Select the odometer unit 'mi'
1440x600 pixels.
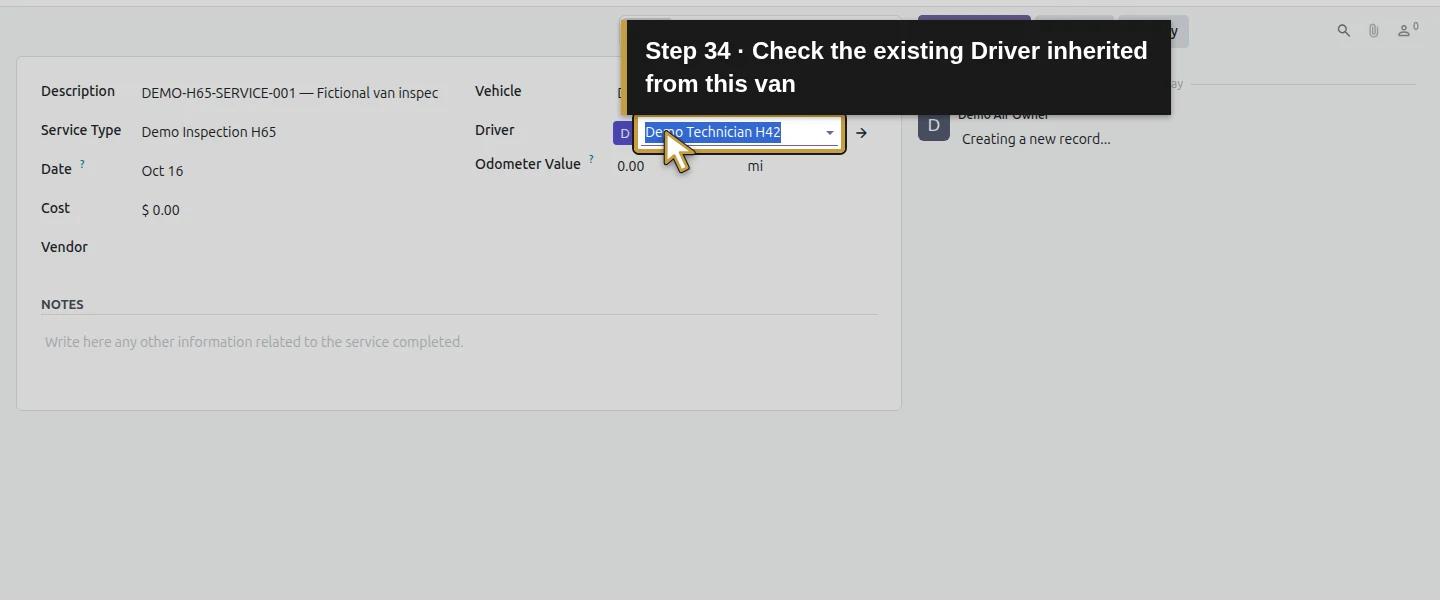pyautogui.click(x=755, y=166)
